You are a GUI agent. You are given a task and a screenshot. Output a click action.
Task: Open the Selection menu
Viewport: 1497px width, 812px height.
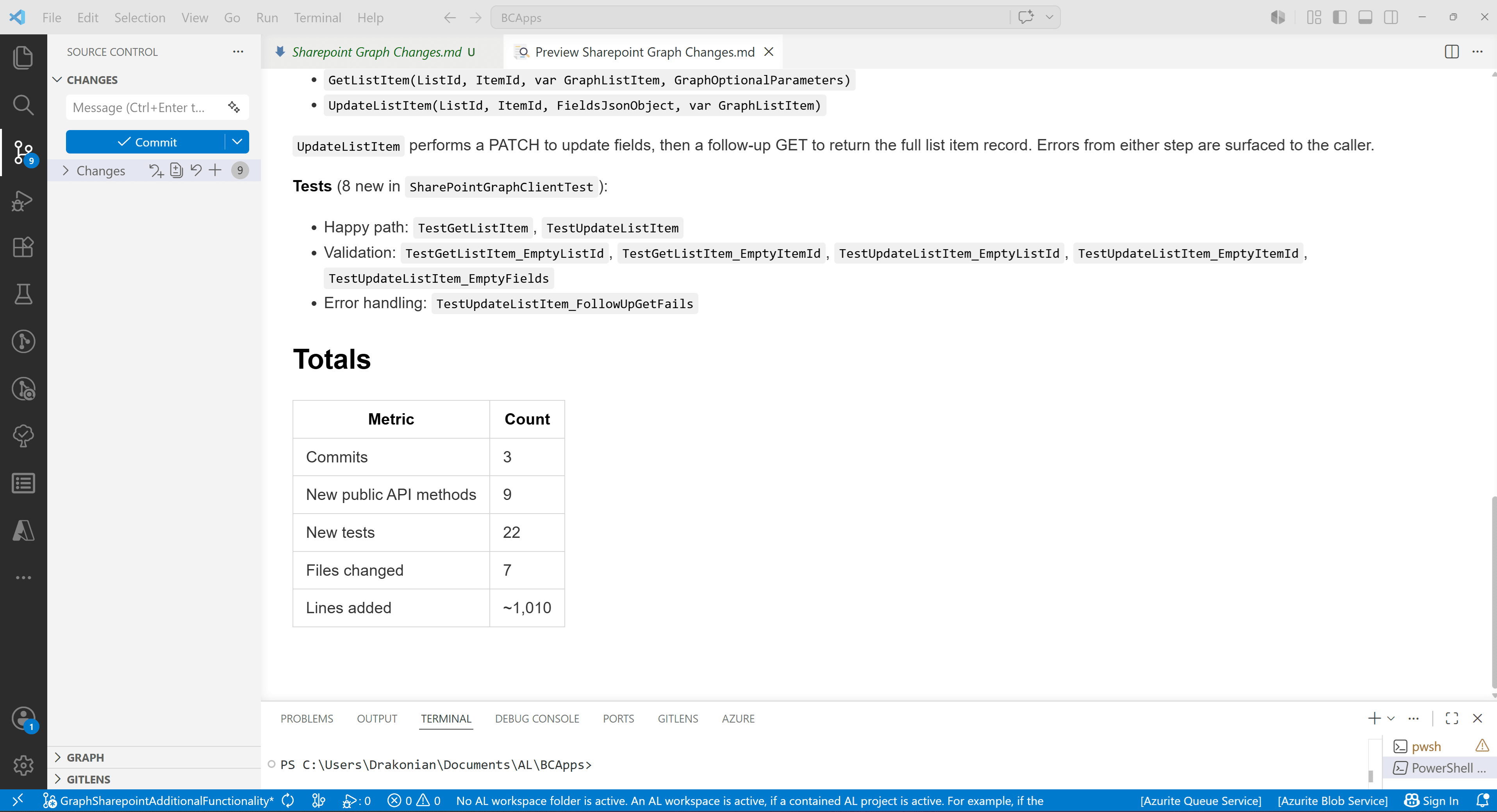[x=139, y=18]
